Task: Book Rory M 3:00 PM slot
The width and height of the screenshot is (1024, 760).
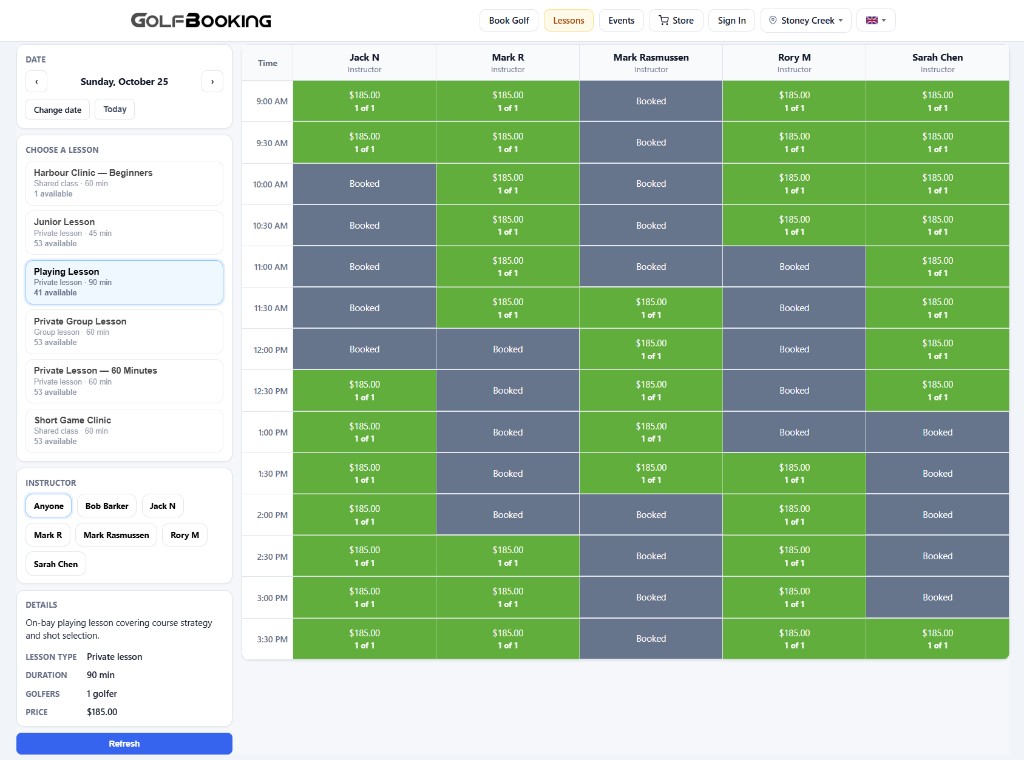Action: point(794,597)
